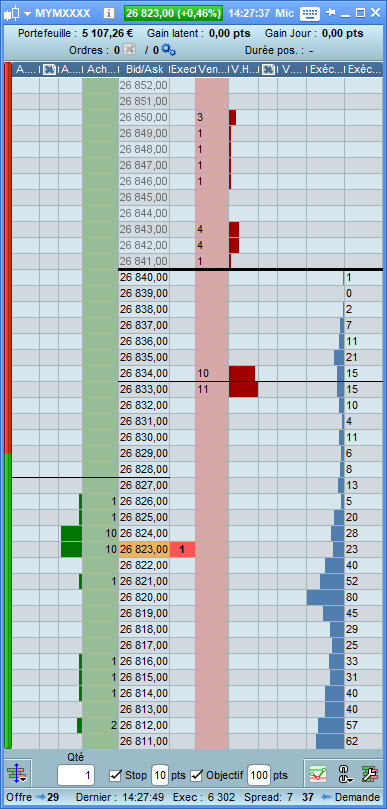Click the Gain Jour value

[x=343, y=34]
